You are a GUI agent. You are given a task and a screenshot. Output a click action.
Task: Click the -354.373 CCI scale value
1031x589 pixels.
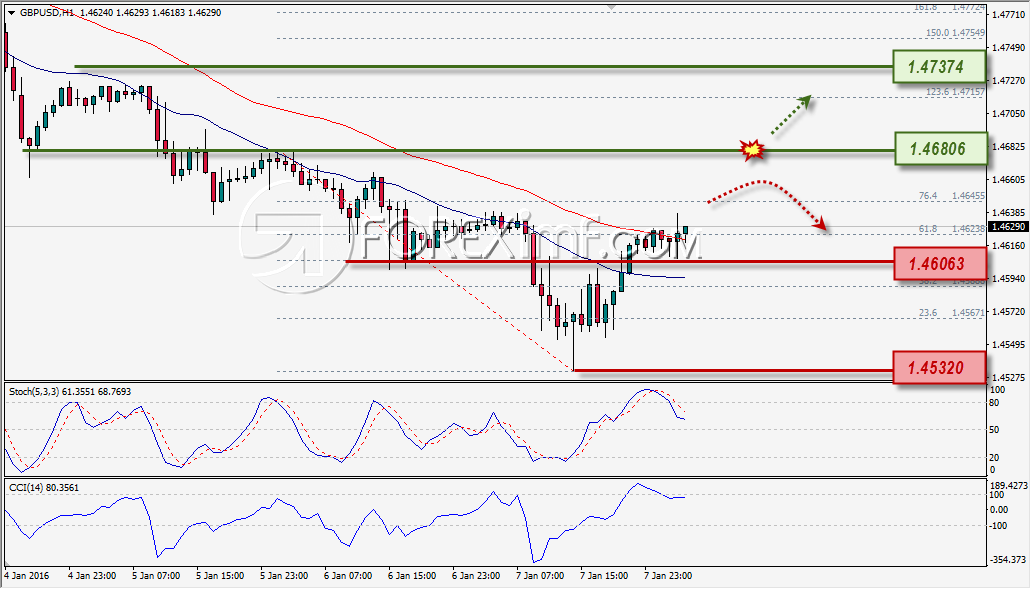point(1009,559)
